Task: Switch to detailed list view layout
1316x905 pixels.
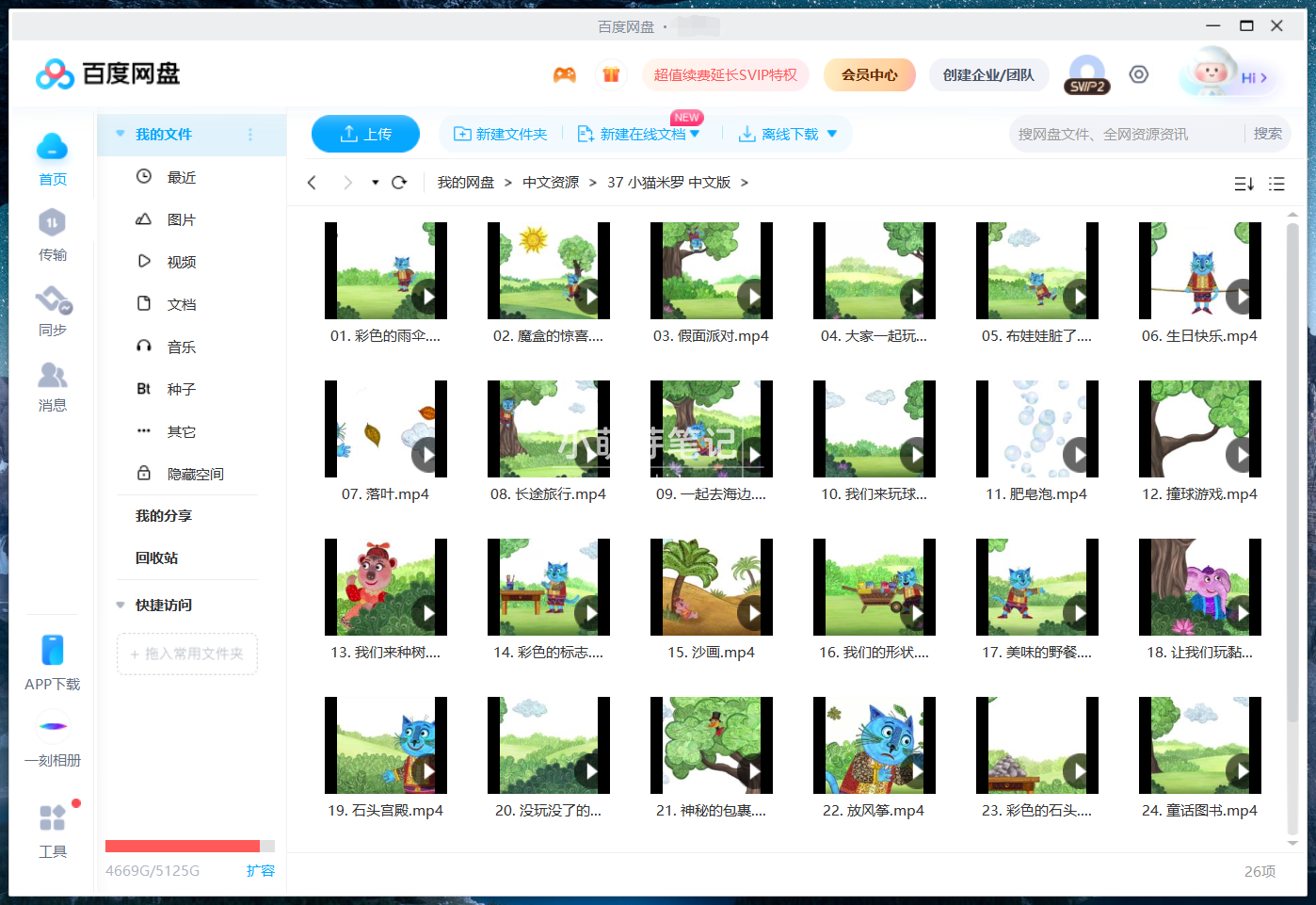Action: [1276, 184]
